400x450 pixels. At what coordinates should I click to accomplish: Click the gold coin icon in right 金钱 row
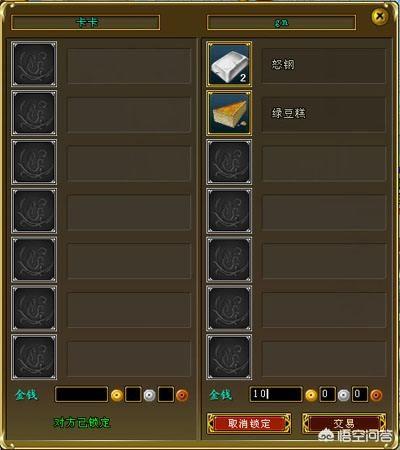(x=311, y=395)
